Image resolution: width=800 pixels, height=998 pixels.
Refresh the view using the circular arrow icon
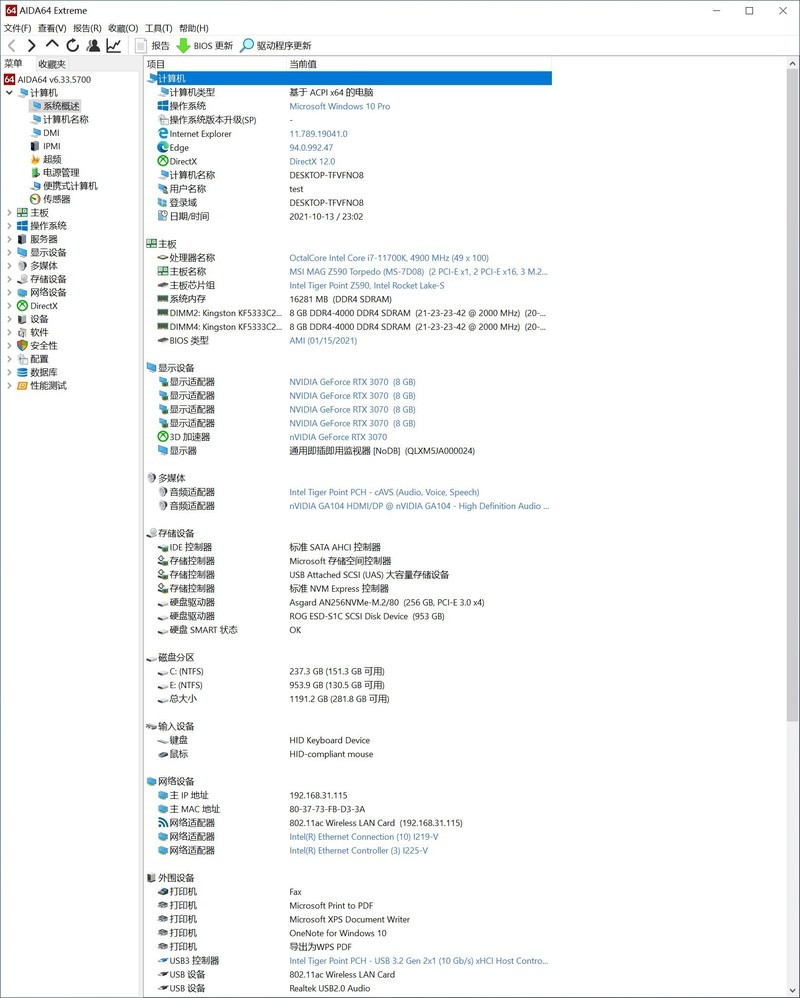73,45
